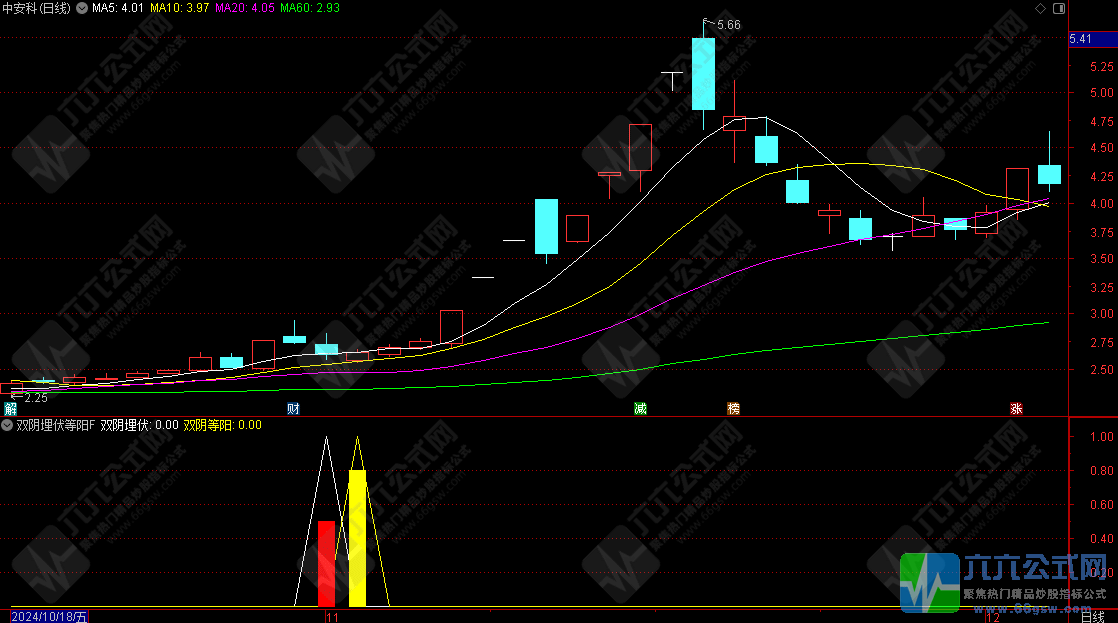The height and width of the screenshot is (623, 1118).
Task: Click the red 涨 event marker icon
Action: point(1016,409)
